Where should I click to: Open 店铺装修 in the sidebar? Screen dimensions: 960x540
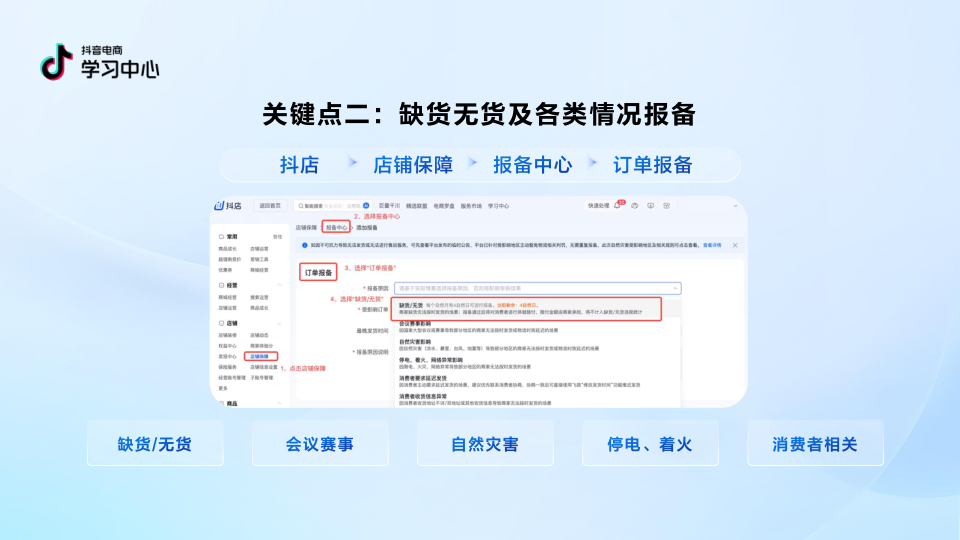(x=227, y=336)
